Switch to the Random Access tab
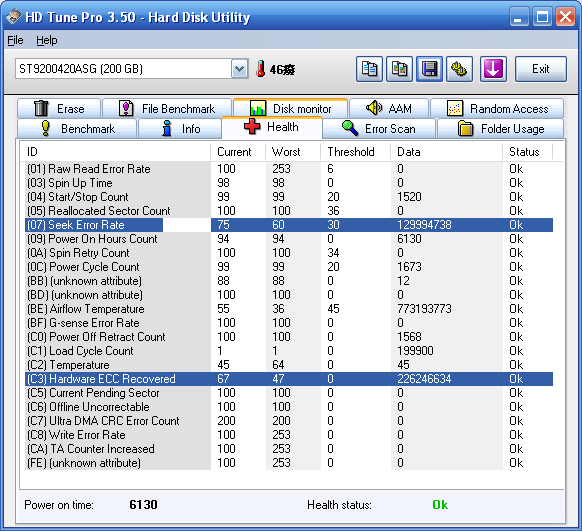 (497, 109)
